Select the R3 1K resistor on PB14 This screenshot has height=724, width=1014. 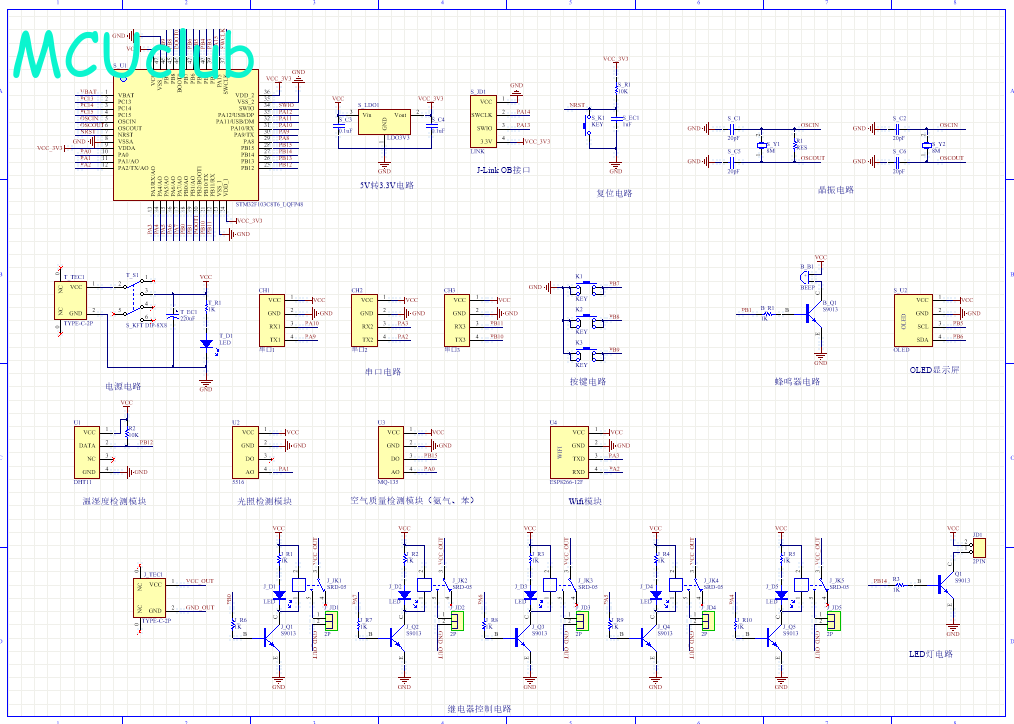point(898,584)
